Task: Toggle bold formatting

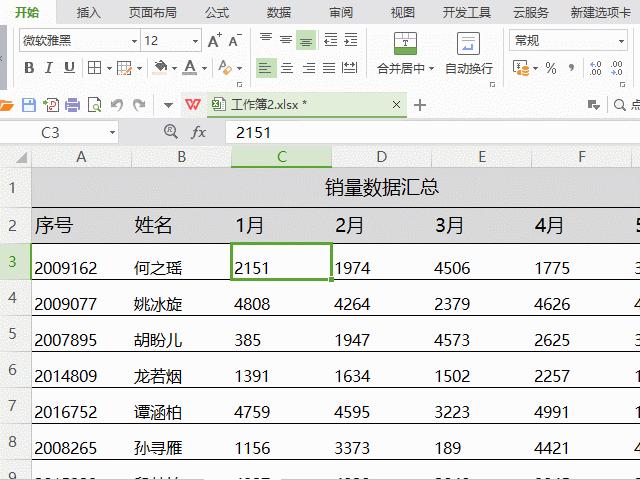Action: click(x=29, y=68)
